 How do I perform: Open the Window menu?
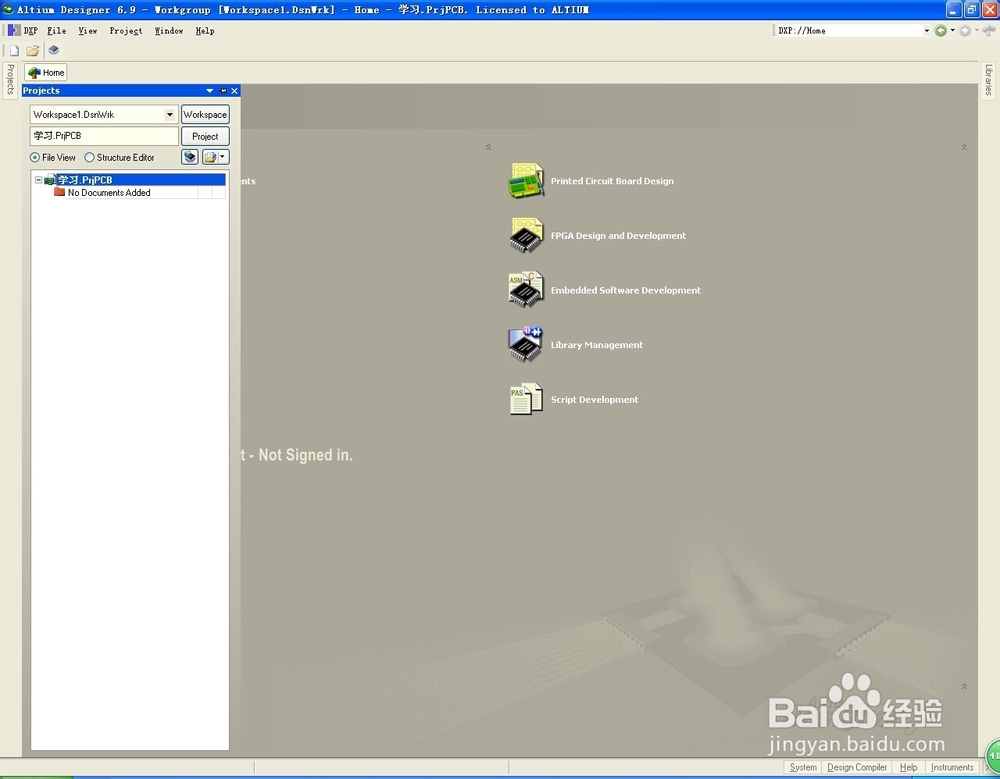tap(169, 31)
